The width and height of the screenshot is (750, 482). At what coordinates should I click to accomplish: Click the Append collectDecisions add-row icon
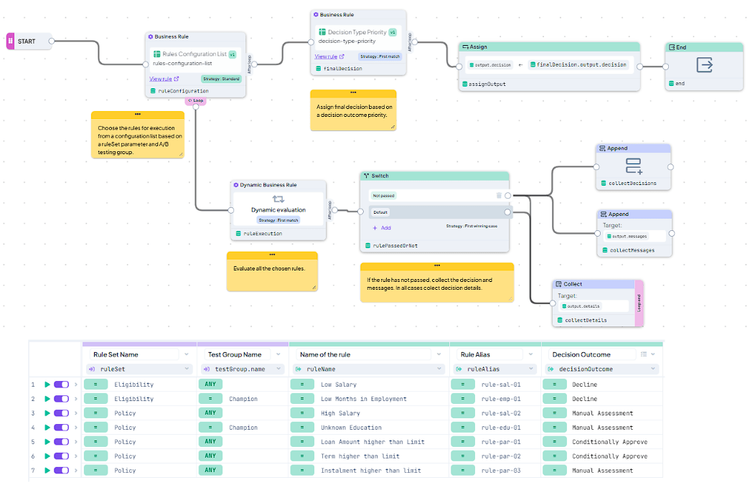coord(633,165)
